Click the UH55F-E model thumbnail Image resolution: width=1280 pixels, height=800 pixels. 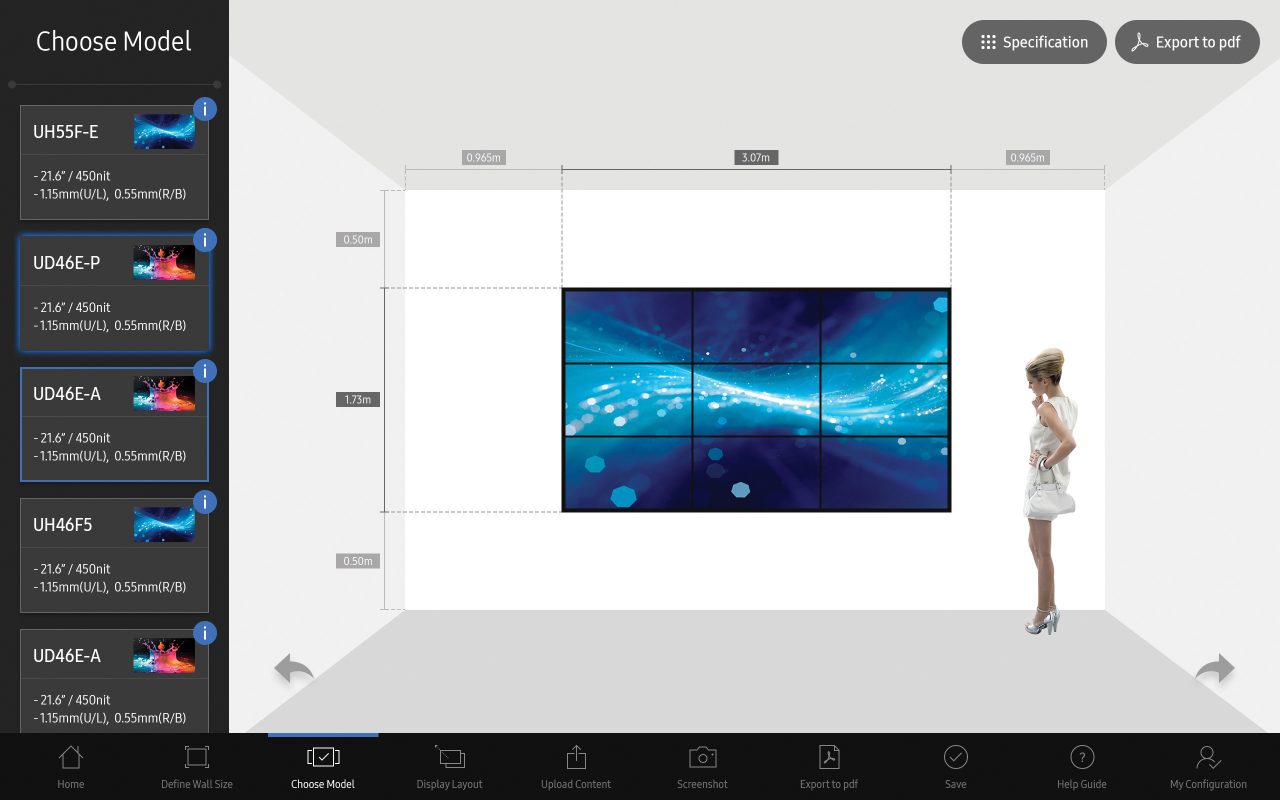pyautogui.click(x=164, y=131)
